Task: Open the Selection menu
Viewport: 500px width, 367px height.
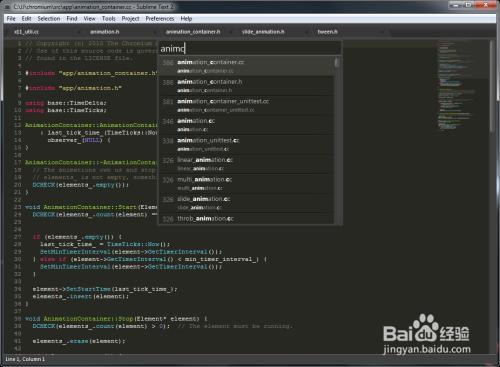Action: [x=49, y=19]
